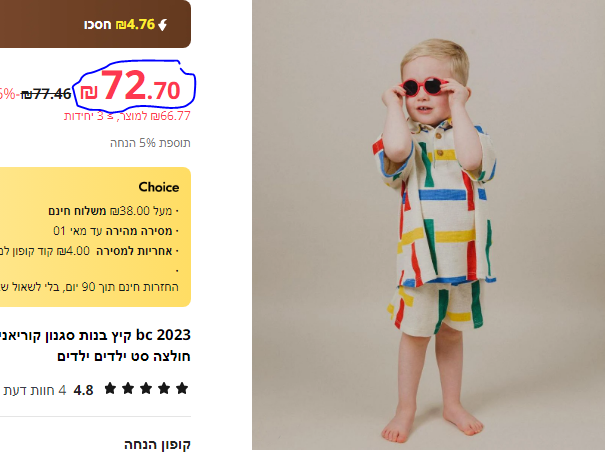Click the red shekel currency symbol

[x=89, y=92]
